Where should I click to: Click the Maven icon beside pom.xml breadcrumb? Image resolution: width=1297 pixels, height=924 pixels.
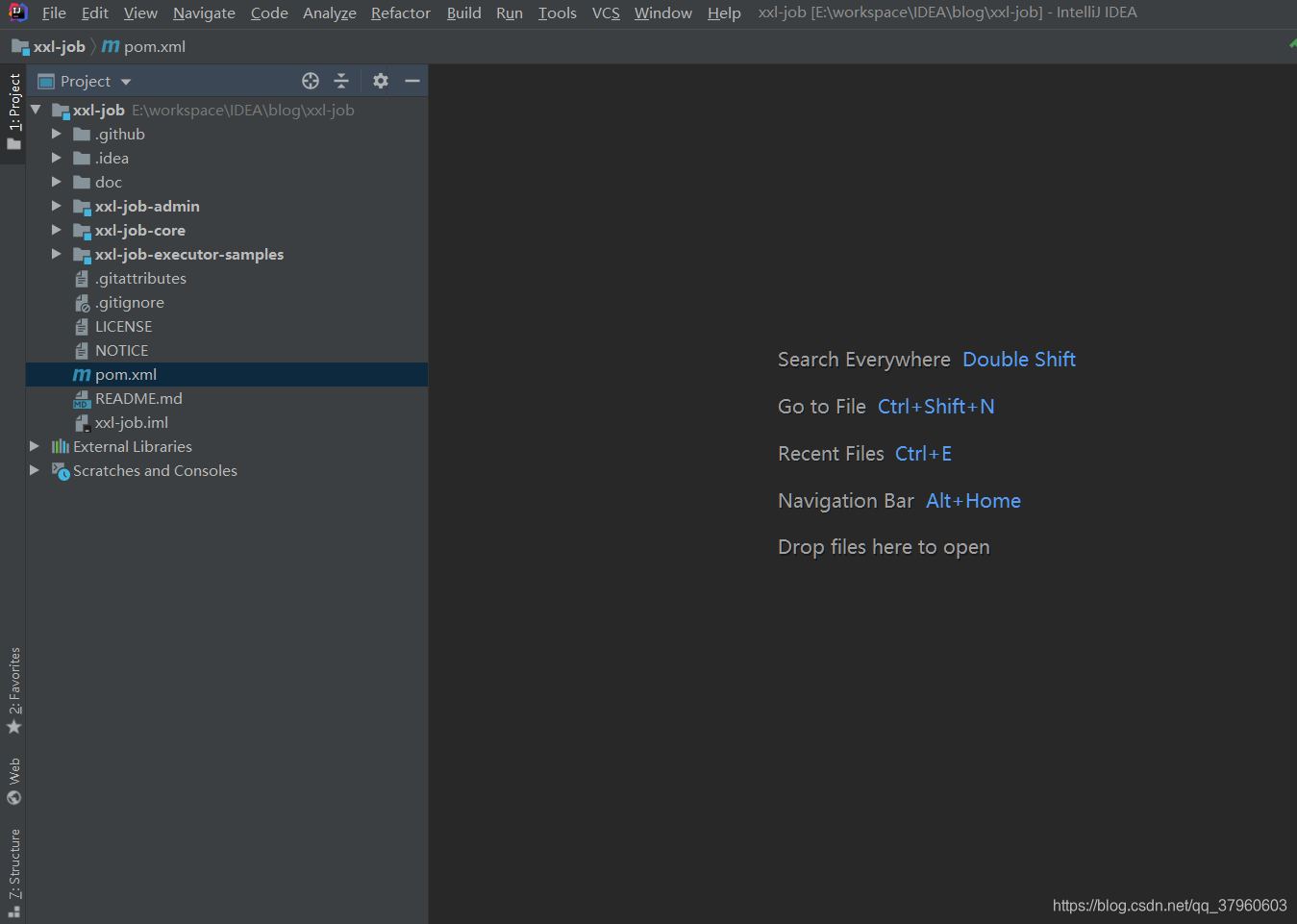(x=111, y=46)
